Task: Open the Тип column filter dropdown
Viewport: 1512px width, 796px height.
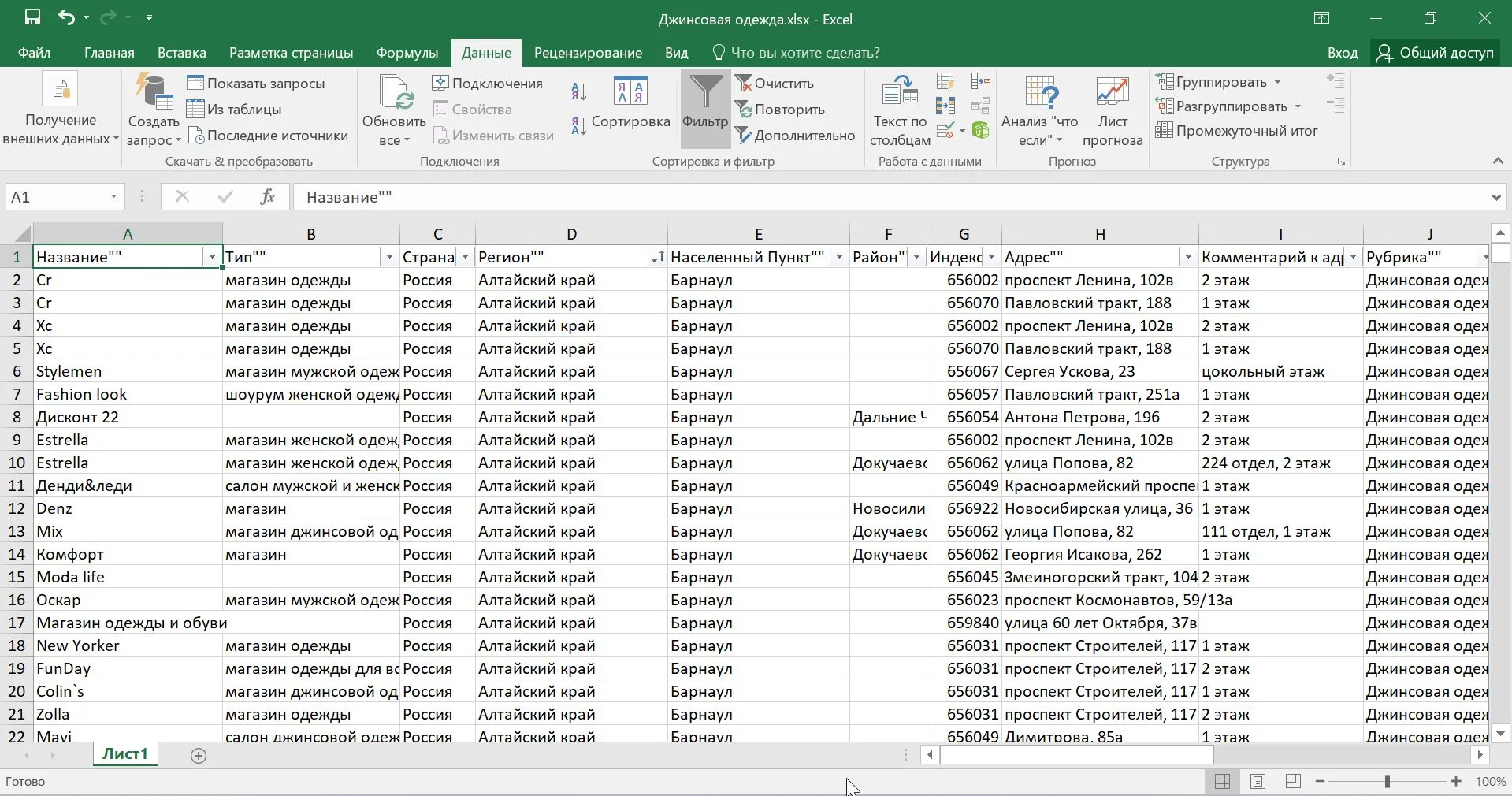Action: (388, 257)
